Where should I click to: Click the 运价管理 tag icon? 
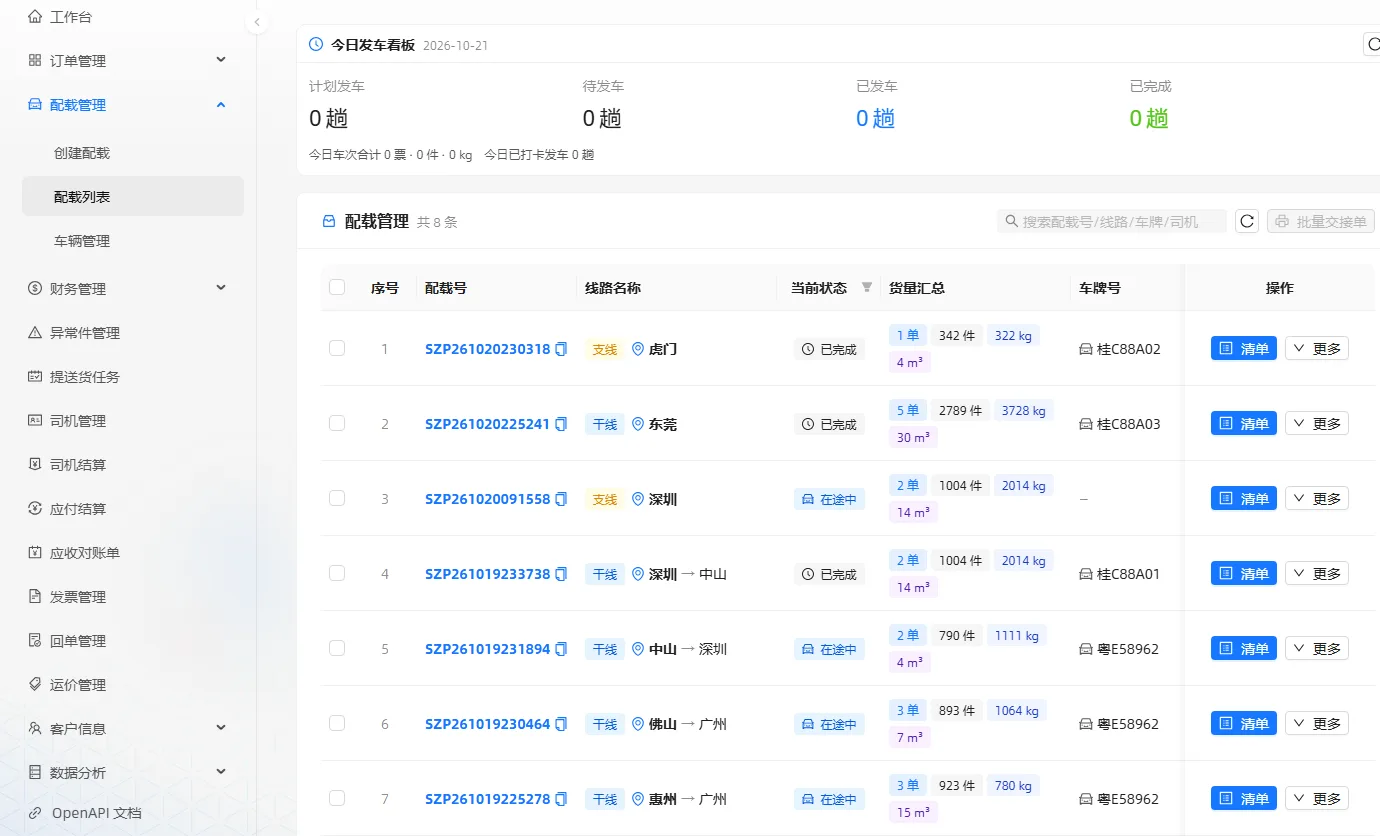(x=35, y=685)
